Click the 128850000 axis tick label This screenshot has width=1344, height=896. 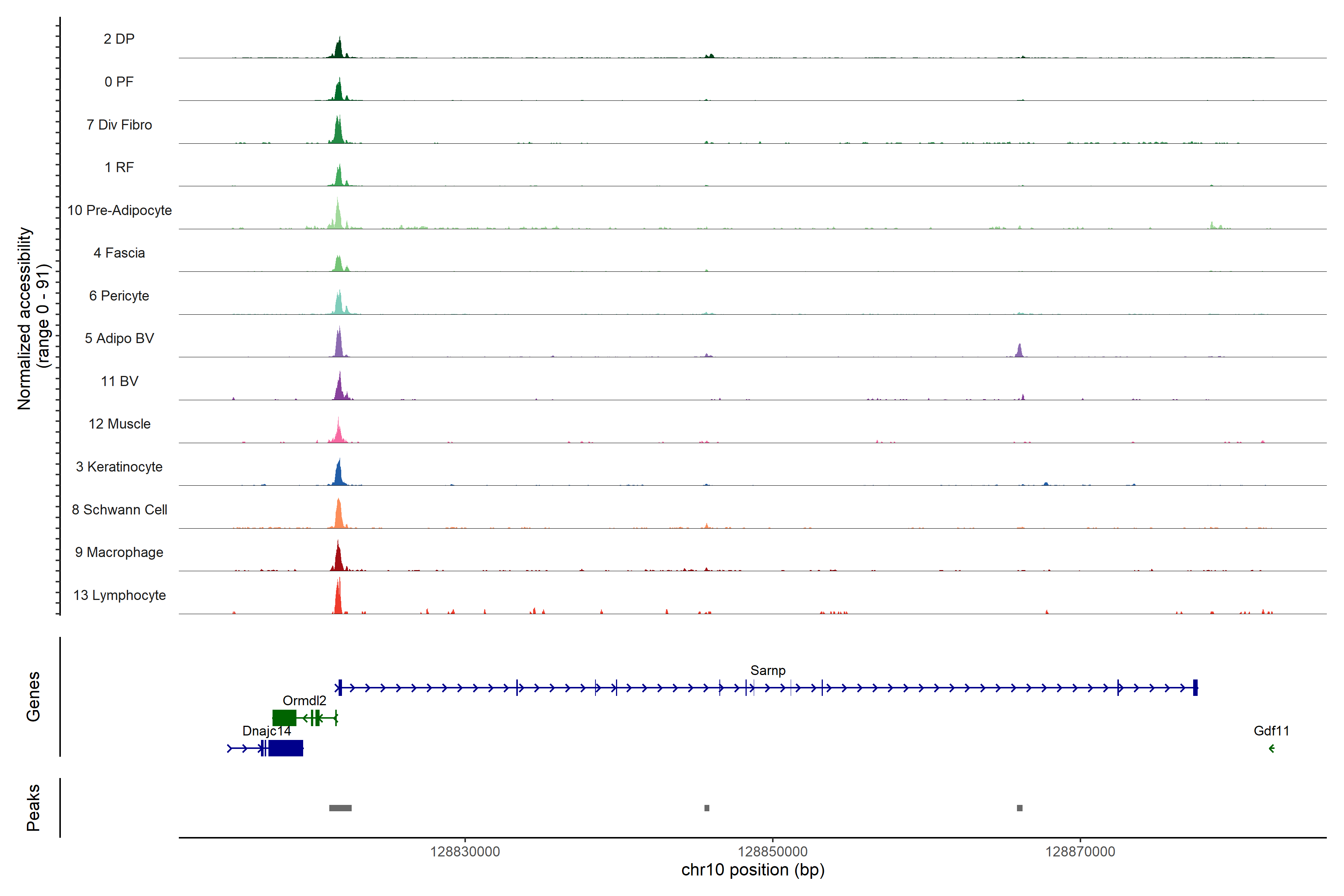[772, 852]
